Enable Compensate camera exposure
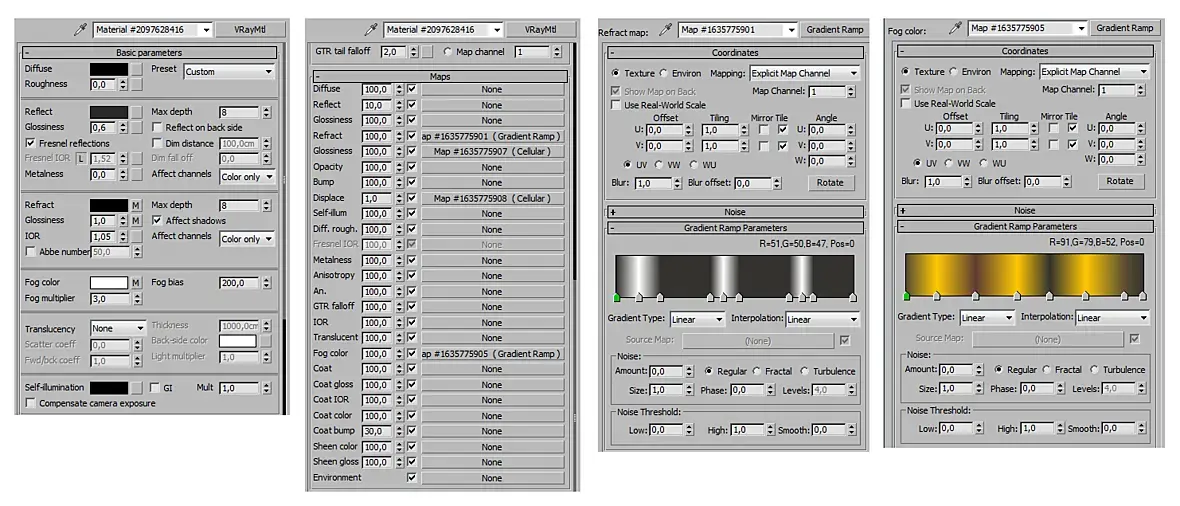This screenshot has width=1180, height=506. (x=30, y=403)
